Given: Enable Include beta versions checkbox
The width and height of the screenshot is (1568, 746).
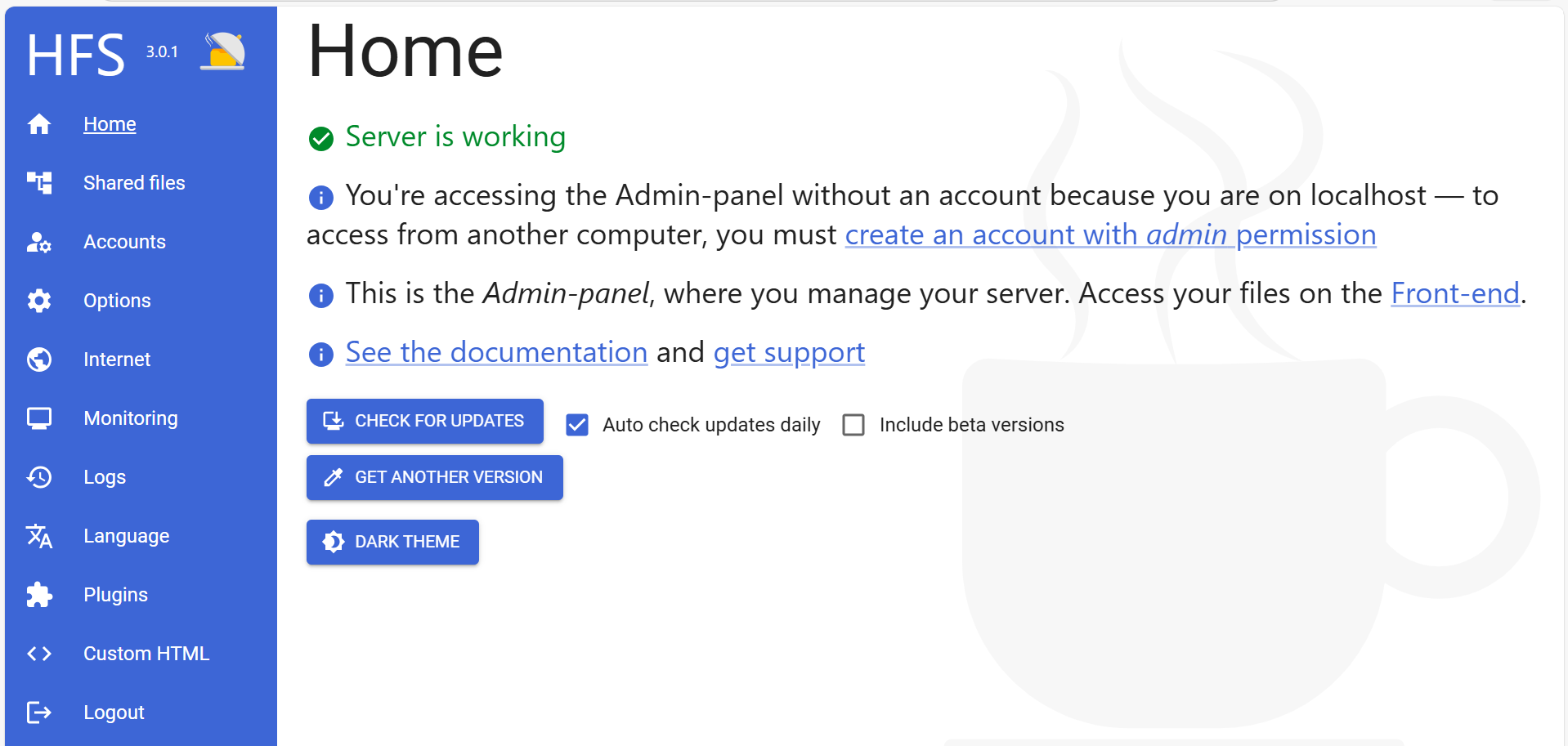Looking at the screenshot, I should pos(853,425).
